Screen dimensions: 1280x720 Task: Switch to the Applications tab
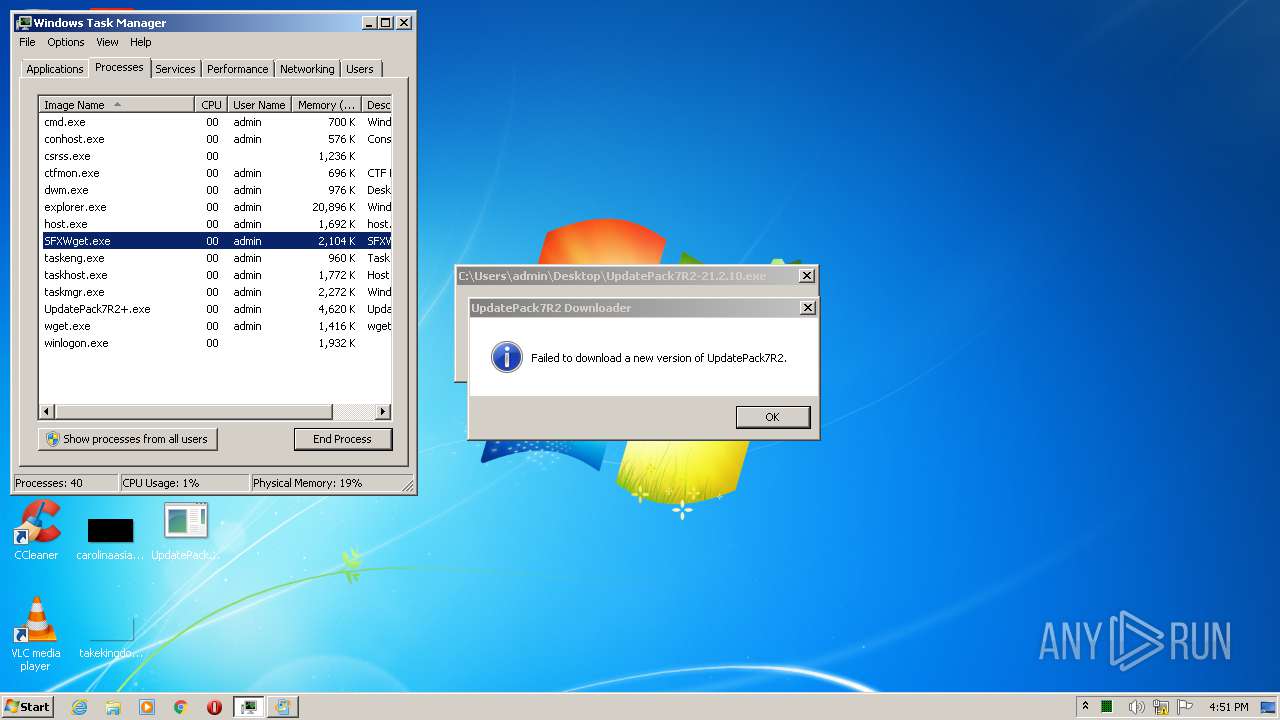point(55,69)
